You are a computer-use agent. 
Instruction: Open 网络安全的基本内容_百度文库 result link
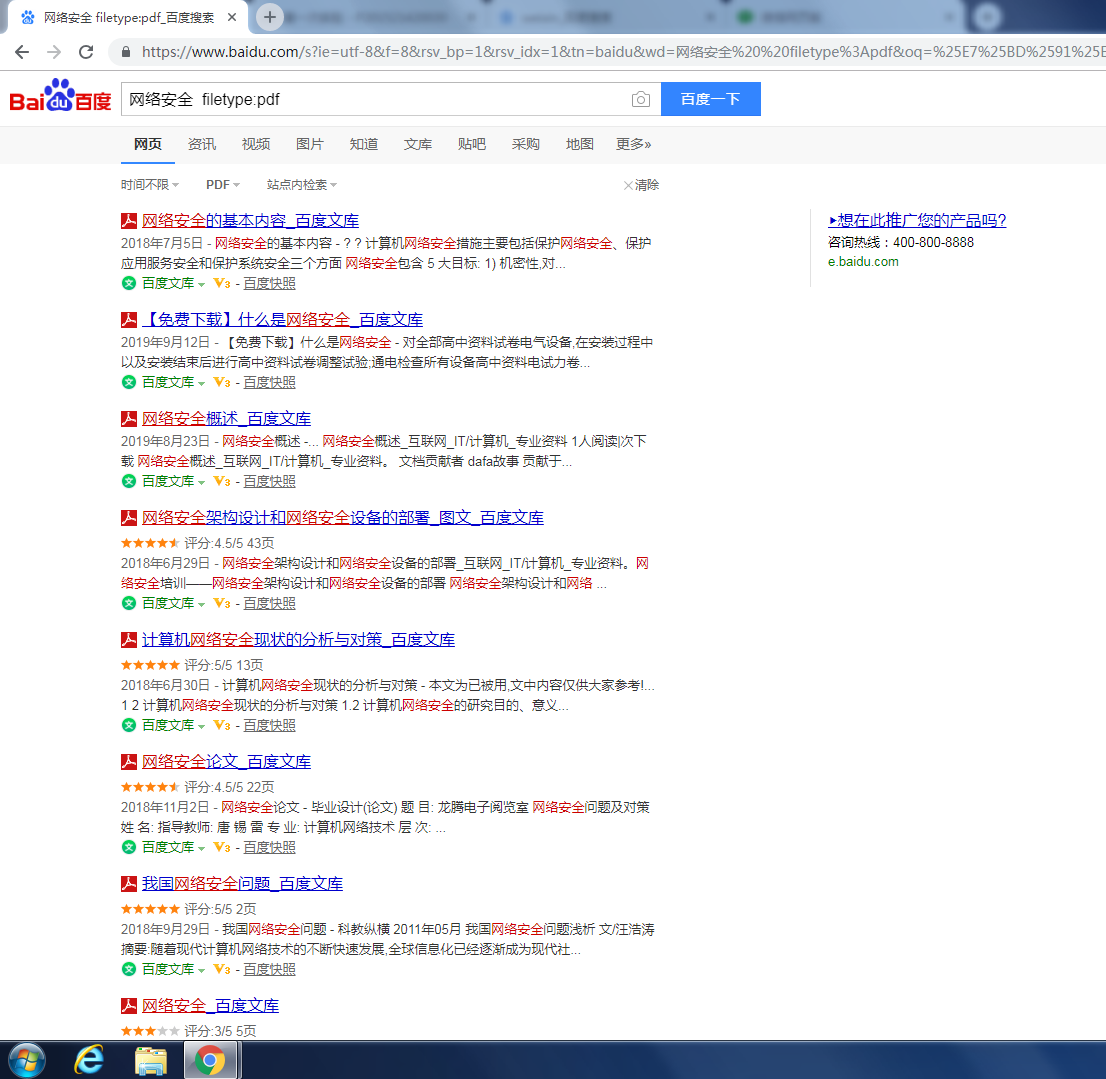coord(250,221)
